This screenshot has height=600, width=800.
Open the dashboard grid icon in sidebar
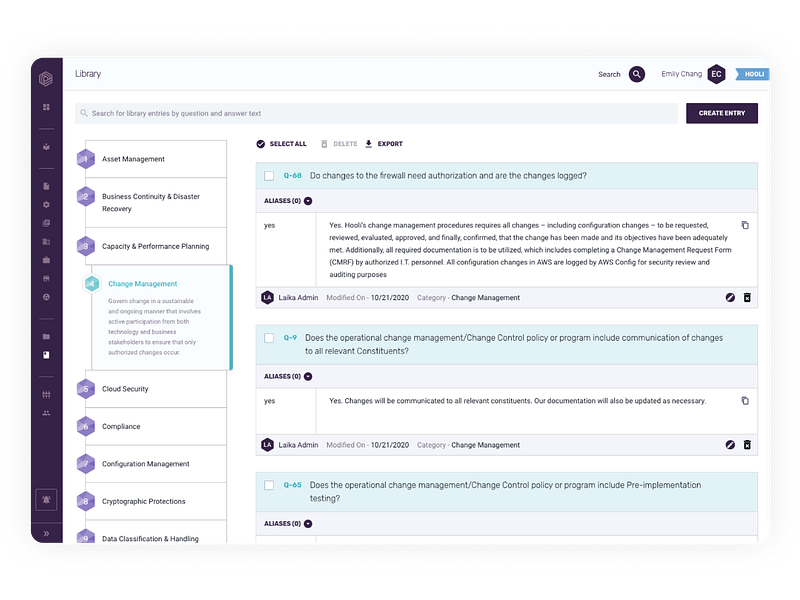[46, 107]
